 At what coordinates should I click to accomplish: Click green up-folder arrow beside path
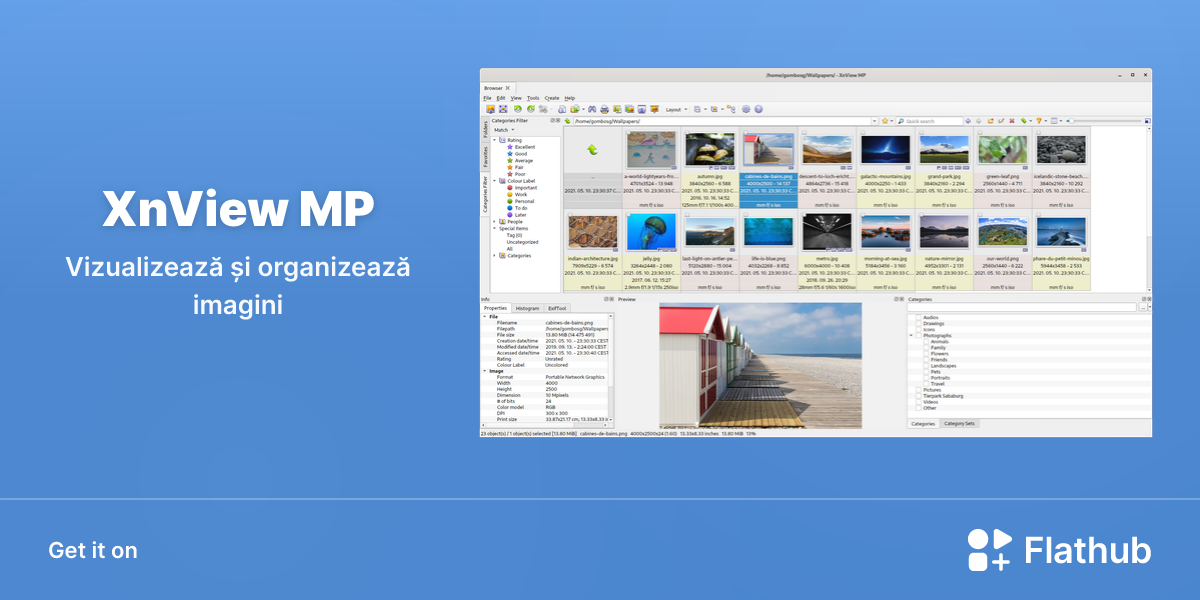(567, 121)
